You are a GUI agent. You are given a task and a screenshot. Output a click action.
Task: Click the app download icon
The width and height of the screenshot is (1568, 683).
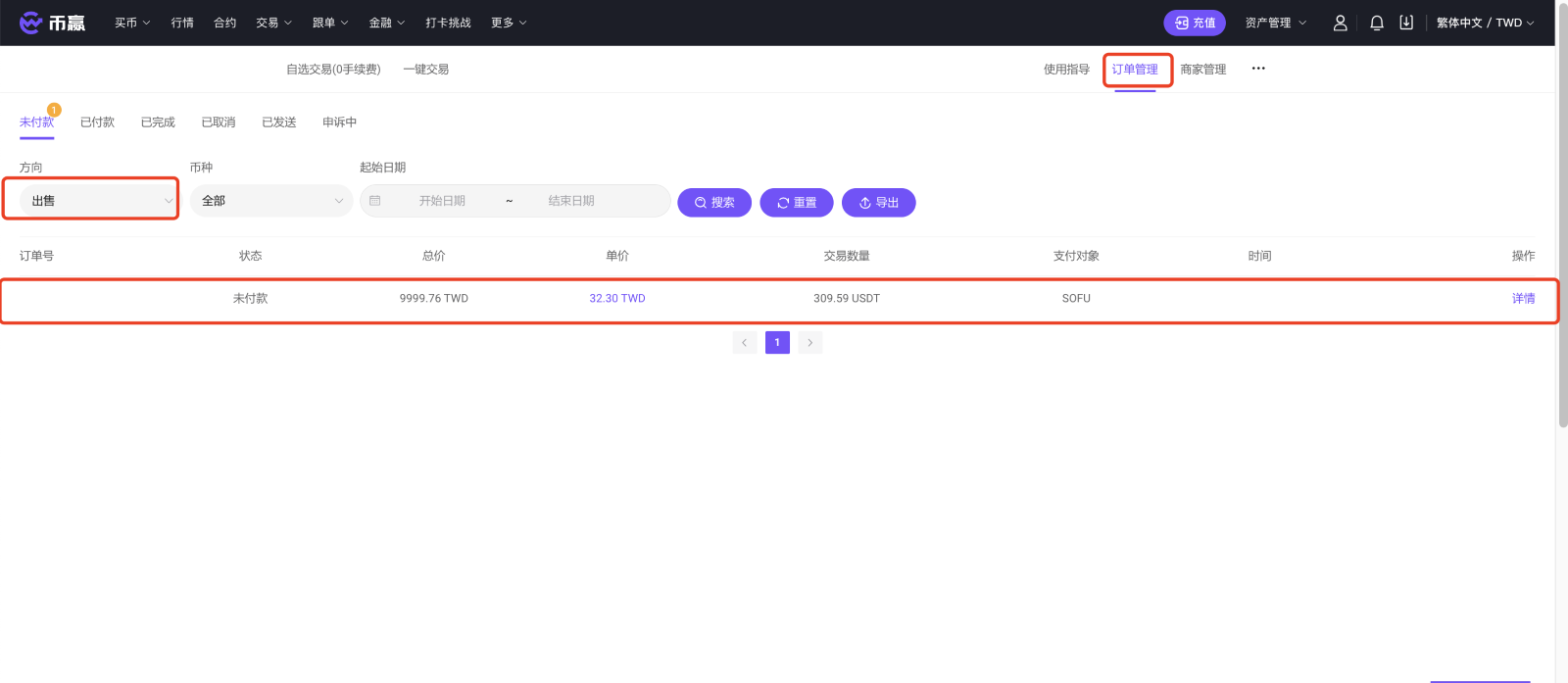(1406, 23)
